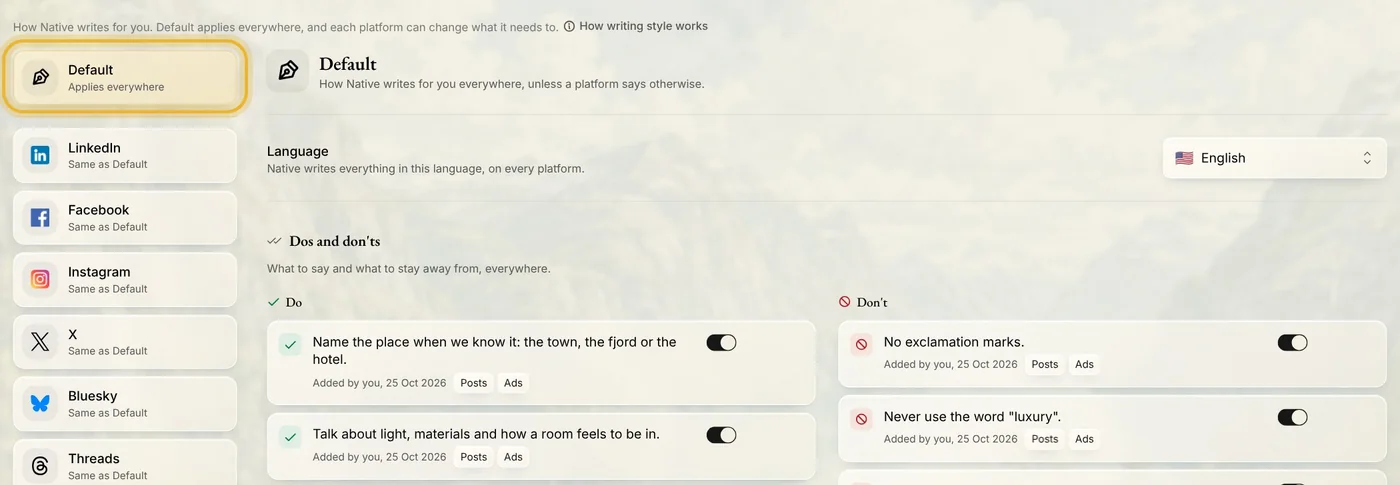Screen dimensions: 1400x485
Task: Select the Default writing style tab
Action: click(x=125, y=77)
